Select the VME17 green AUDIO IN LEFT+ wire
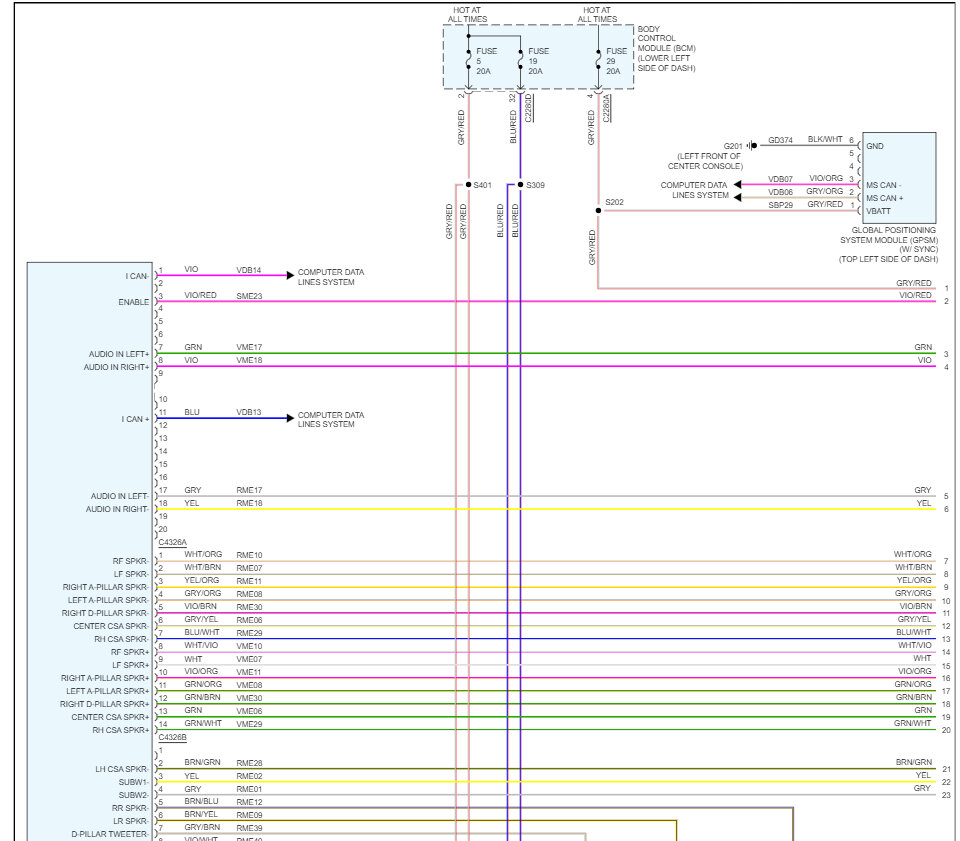The width and height of the screenshot is (960, 841). (x=545, y=353)
